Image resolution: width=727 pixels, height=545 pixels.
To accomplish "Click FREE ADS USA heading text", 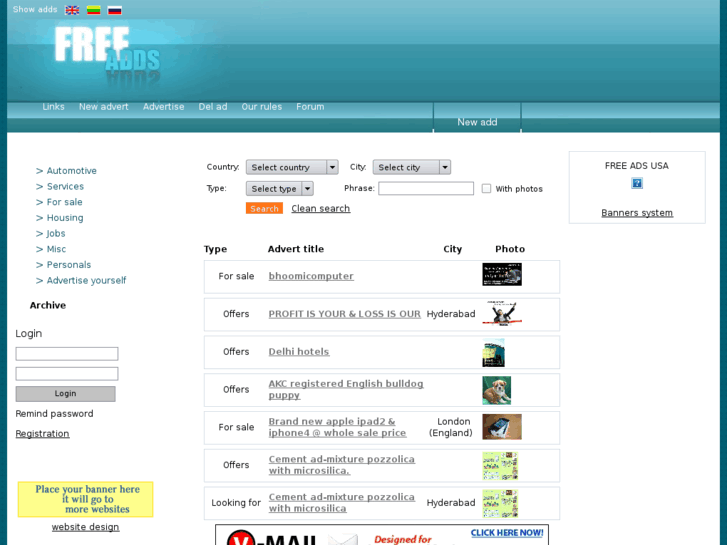I will 637,166.
